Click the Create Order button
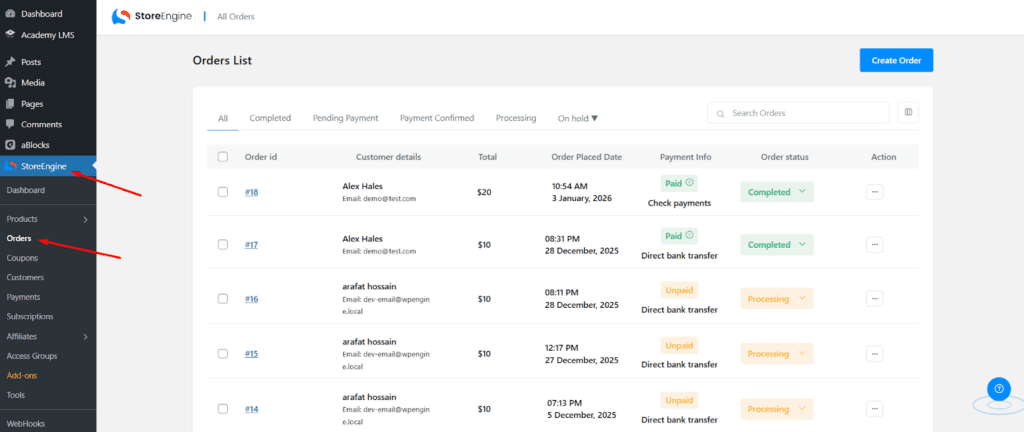Screen dimensions: 1024x432 tap(896, 60)
